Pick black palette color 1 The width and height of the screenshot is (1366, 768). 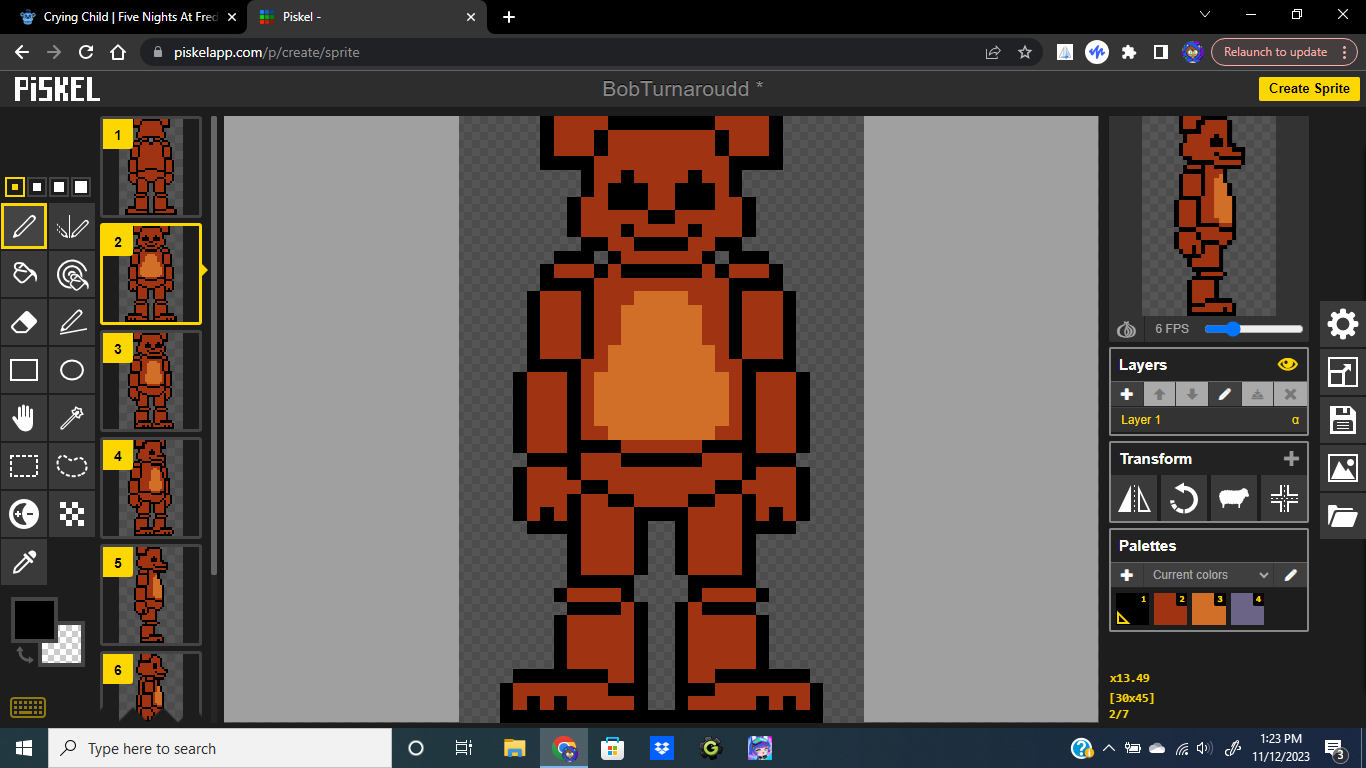[x=1132, y=609]
